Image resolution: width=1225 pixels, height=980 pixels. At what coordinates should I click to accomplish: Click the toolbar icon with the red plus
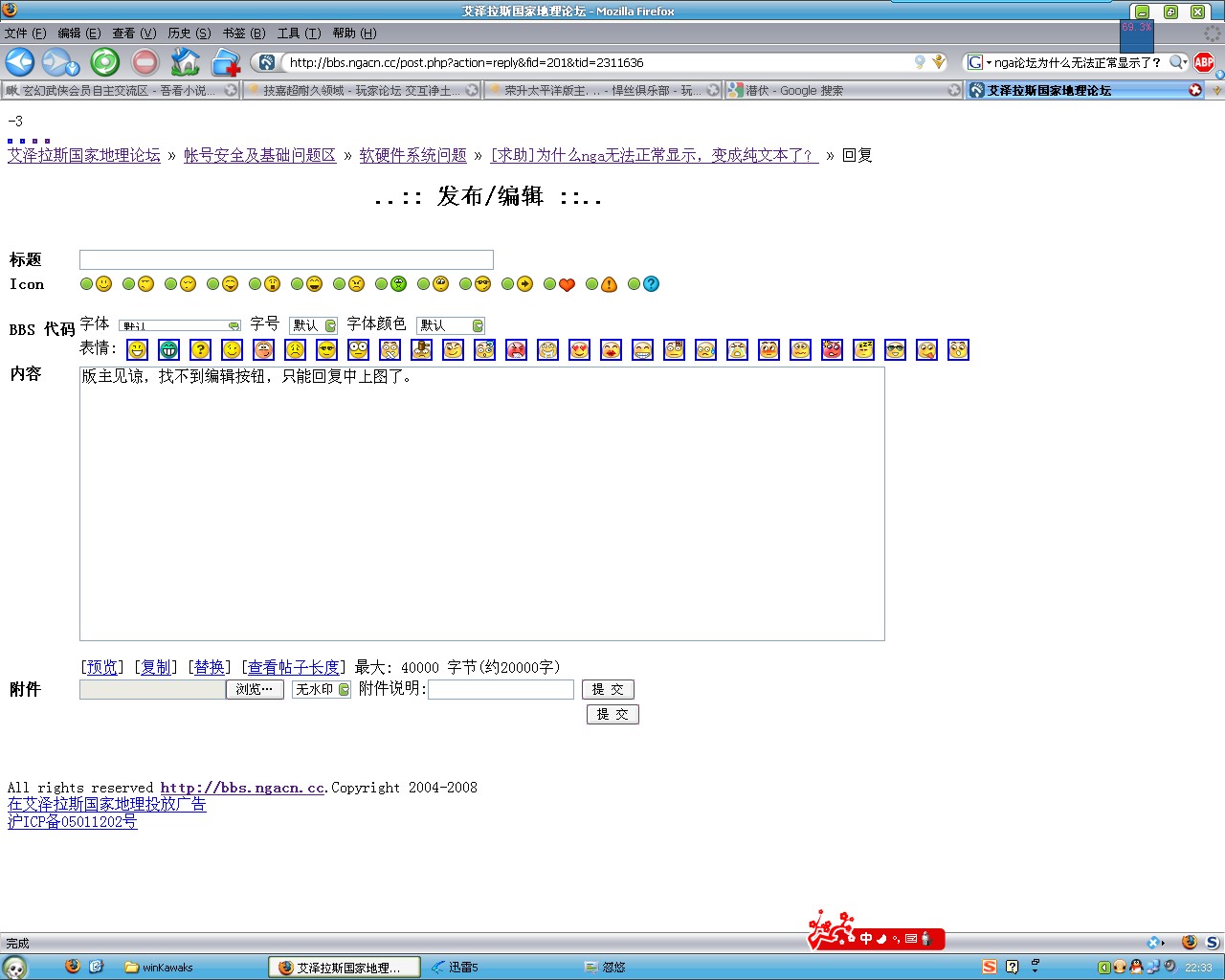point(226,62)
